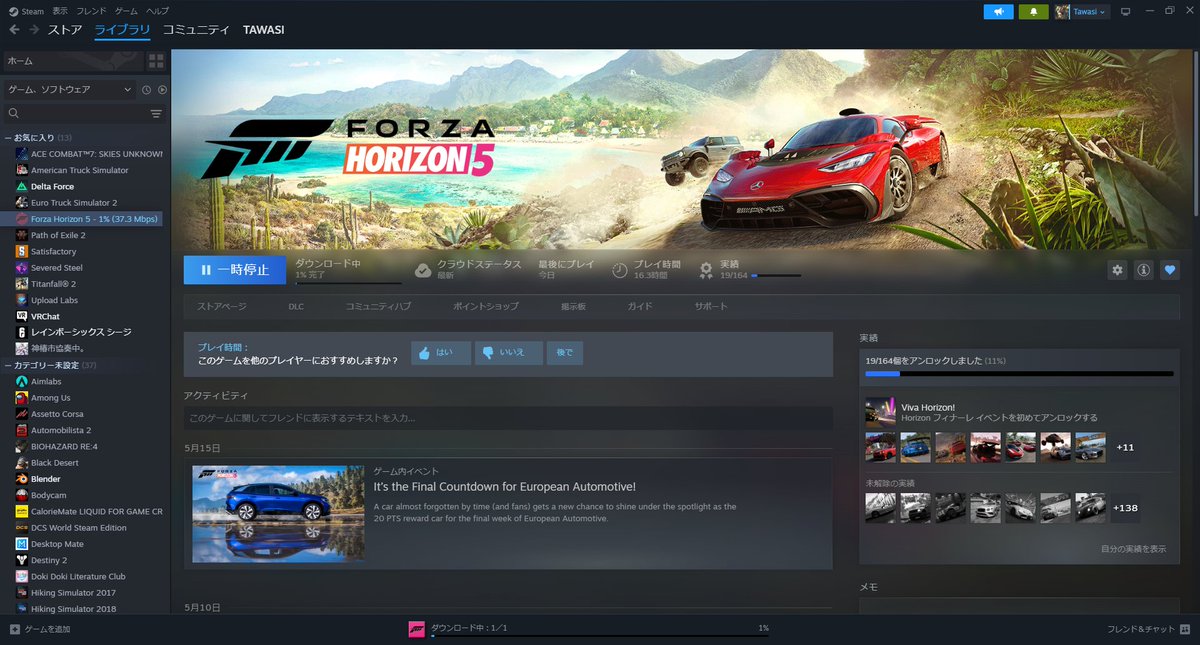Click the recent activity clock filter icon
Image resolution: width=1200 pixels, height=645 pixels.
tap(146, 90)
